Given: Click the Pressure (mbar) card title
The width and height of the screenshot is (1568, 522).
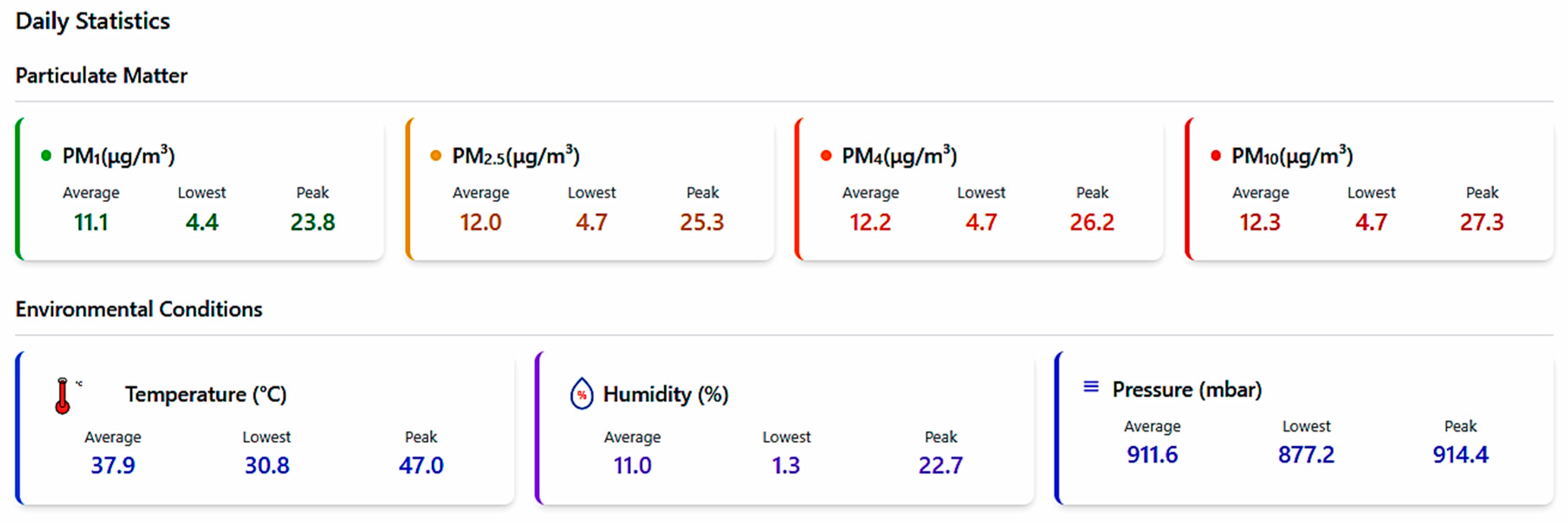Looking at the screenshot, I should (x=1187, y=390).
